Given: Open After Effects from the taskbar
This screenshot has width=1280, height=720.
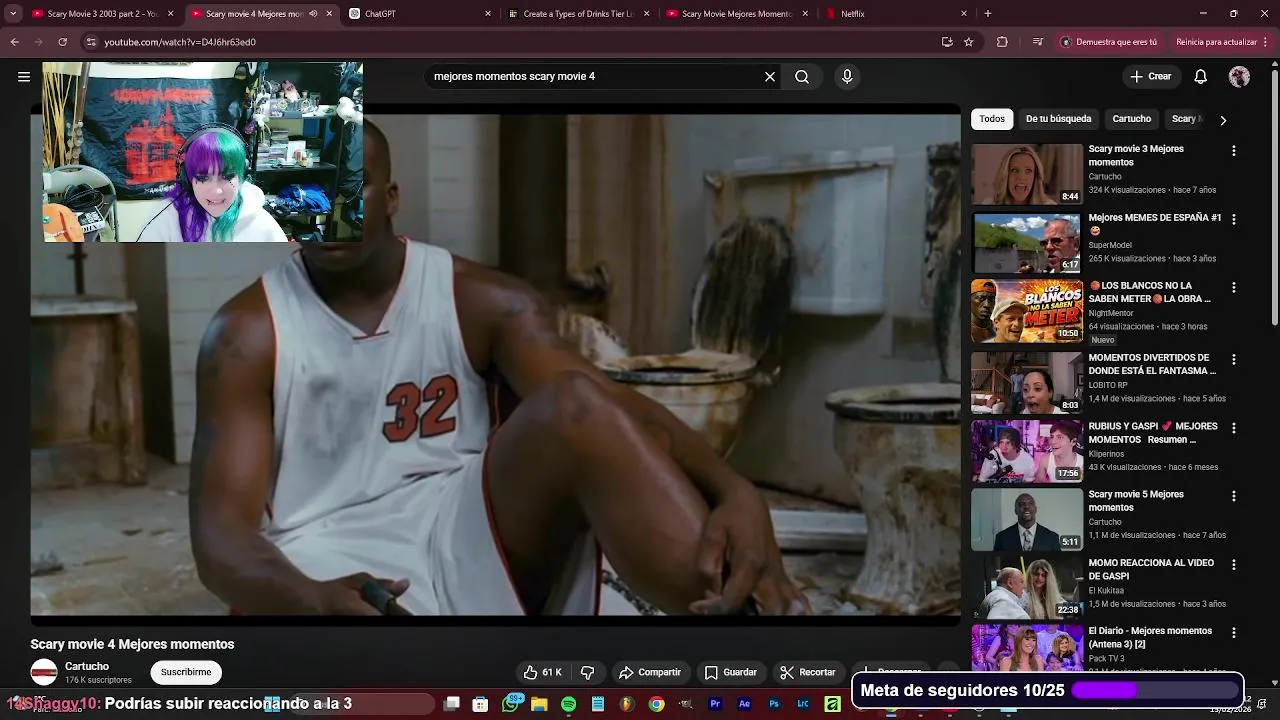Looking at the screenshot, I should [x=744, y=704].
